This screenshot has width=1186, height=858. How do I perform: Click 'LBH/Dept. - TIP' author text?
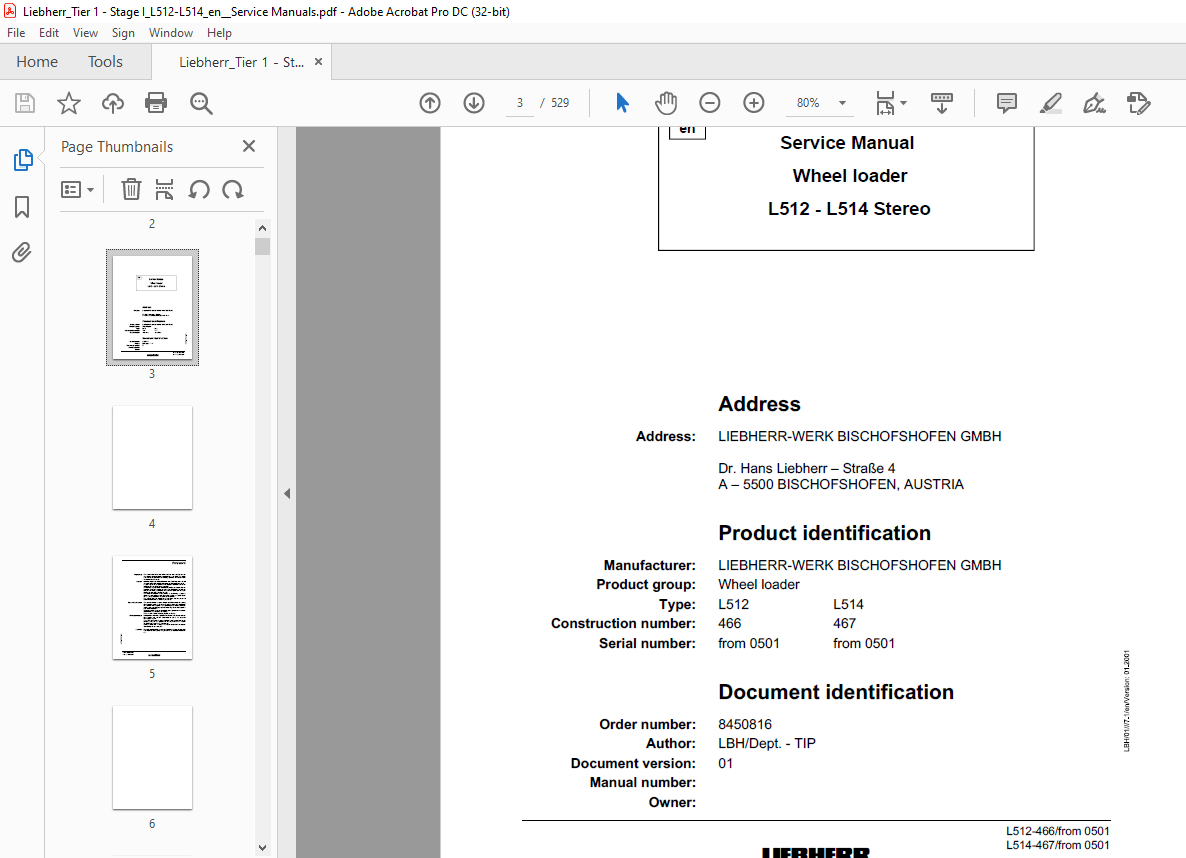[767, 744]
